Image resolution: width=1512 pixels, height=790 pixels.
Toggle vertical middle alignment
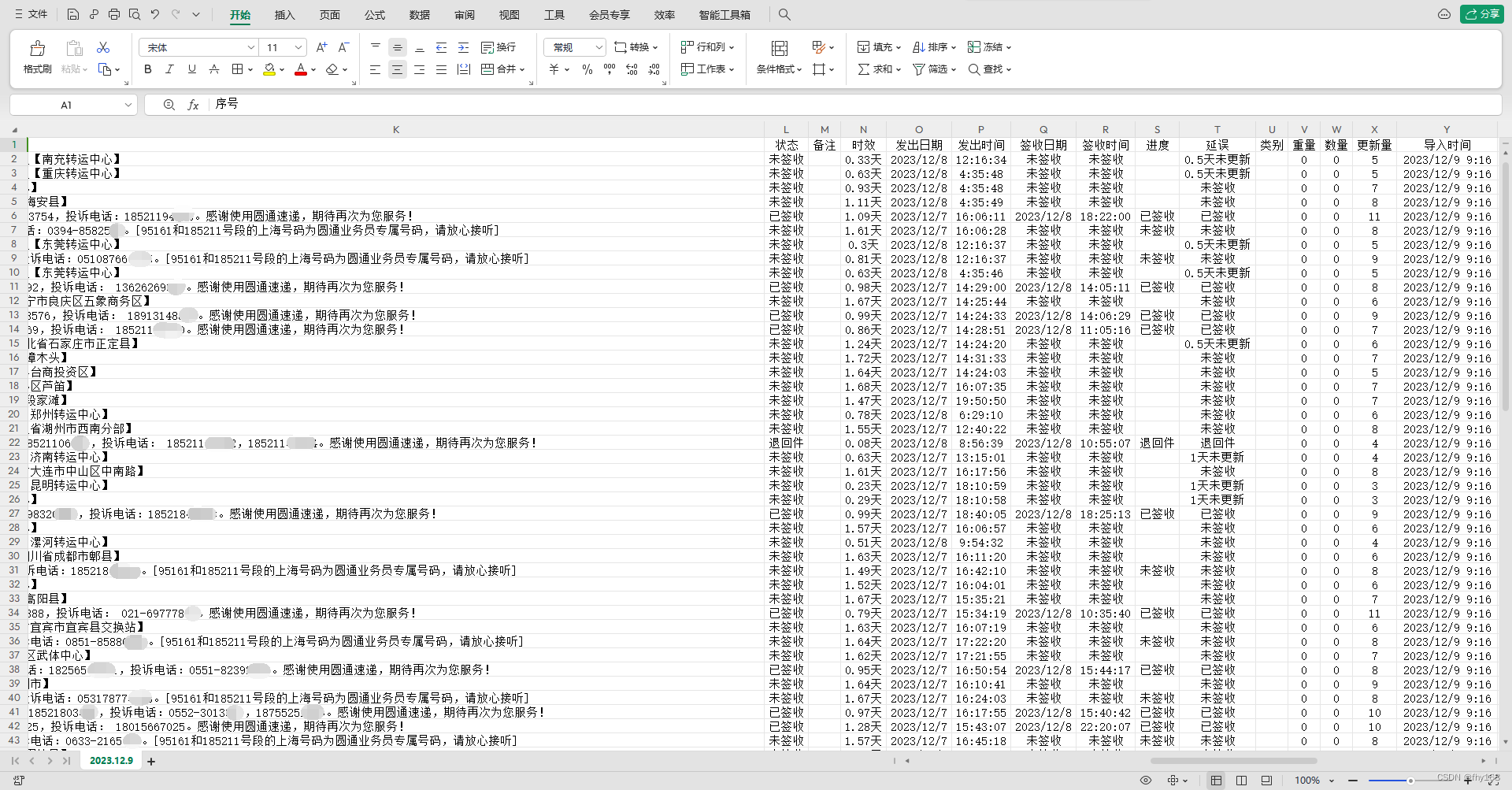pyautogui.click(x=398, y=47)
